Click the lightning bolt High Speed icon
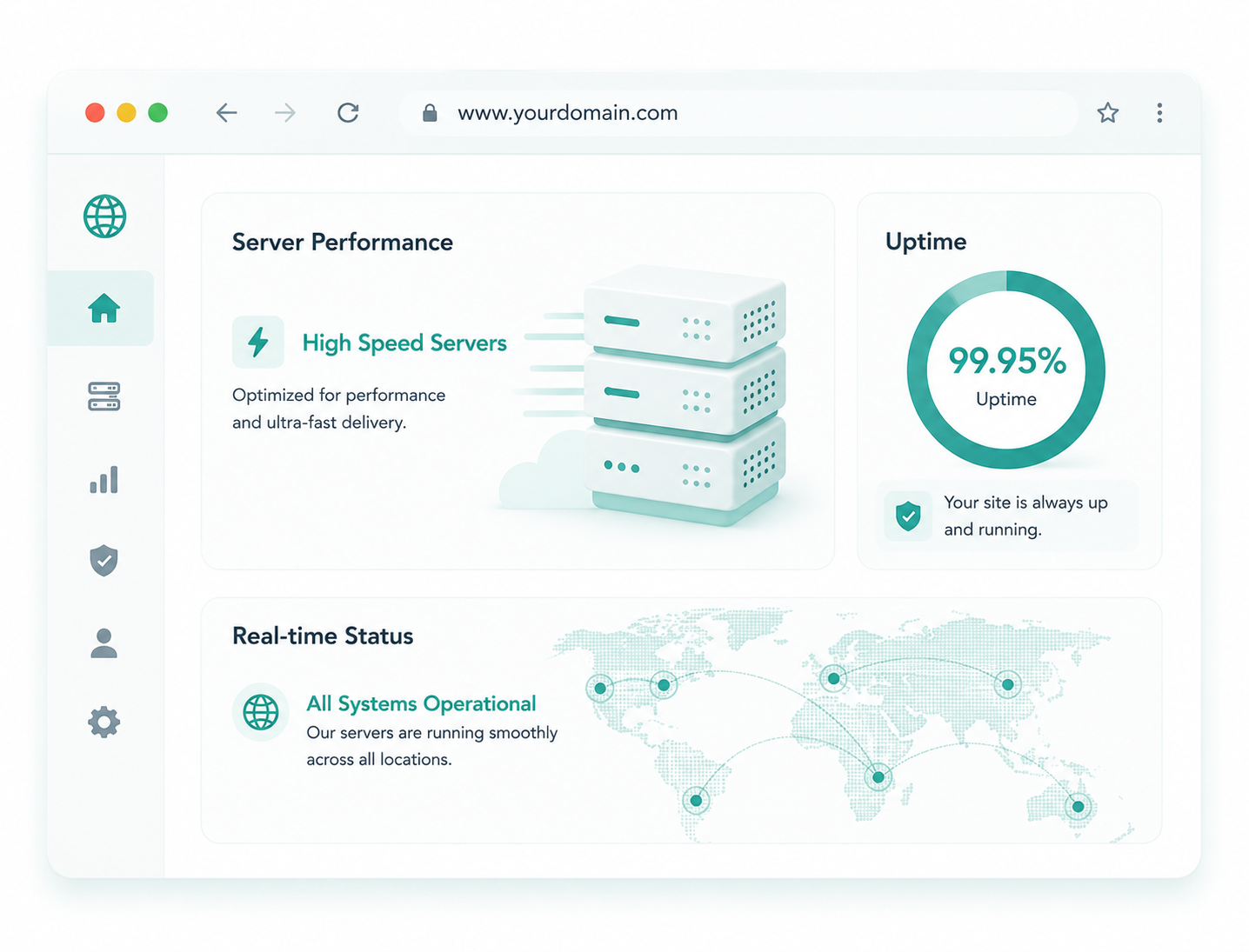1249x952 pixels. [x=257, y=342]
